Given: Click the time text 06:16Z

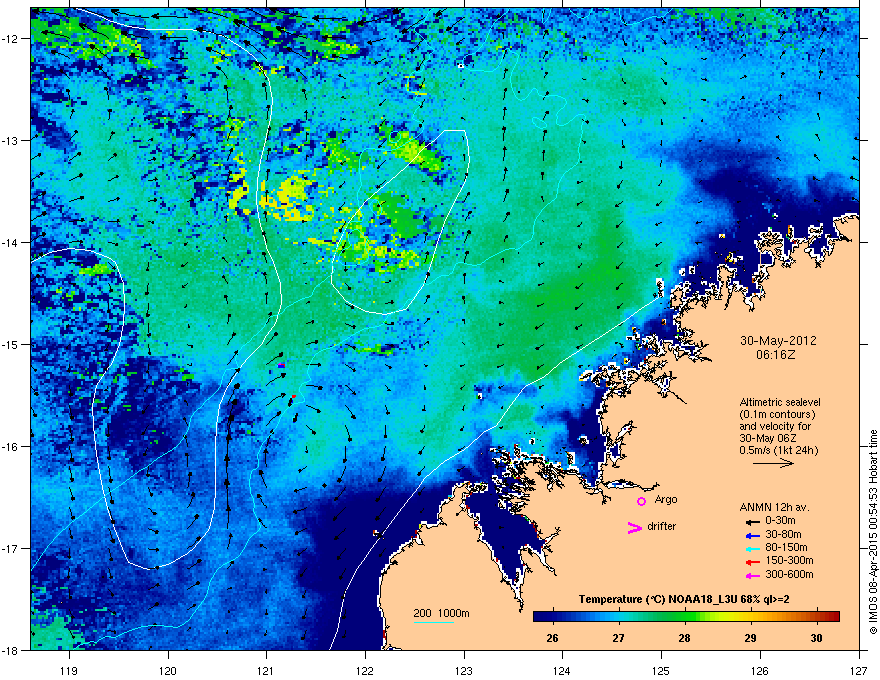Looking at the screenshot, I should tap(776, 355).
